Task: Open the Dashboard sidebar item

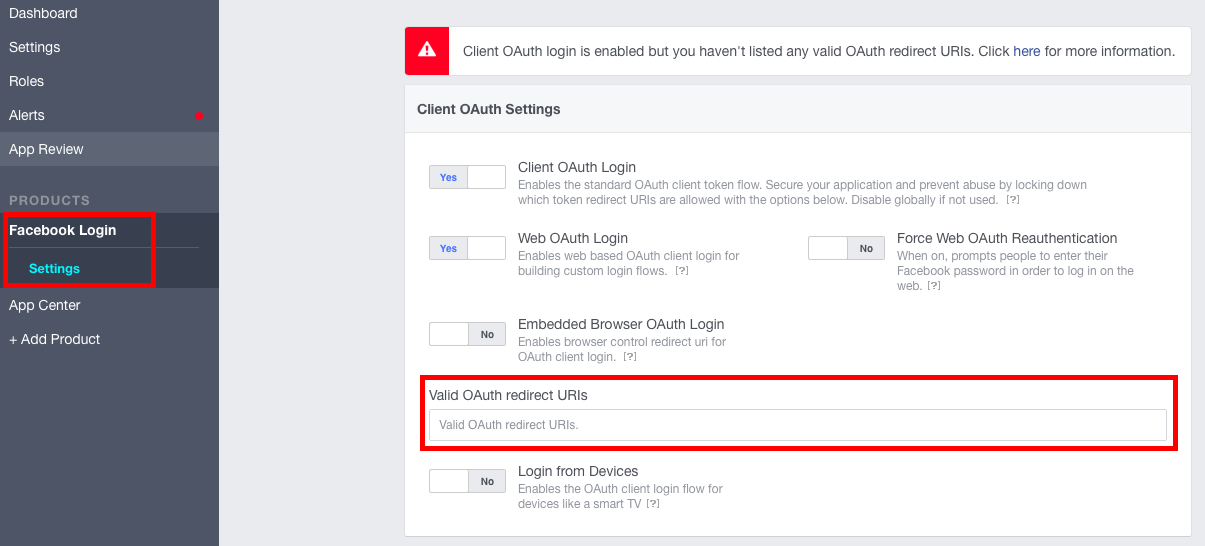Action: (43, 14)
